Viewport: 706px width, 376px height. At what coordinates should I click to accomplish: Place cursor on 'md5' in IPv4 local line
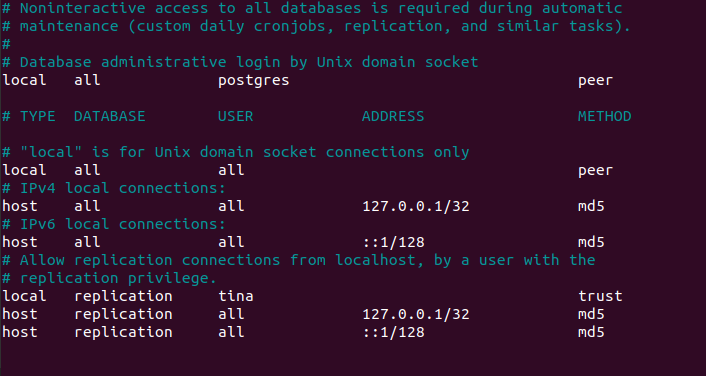591,206
